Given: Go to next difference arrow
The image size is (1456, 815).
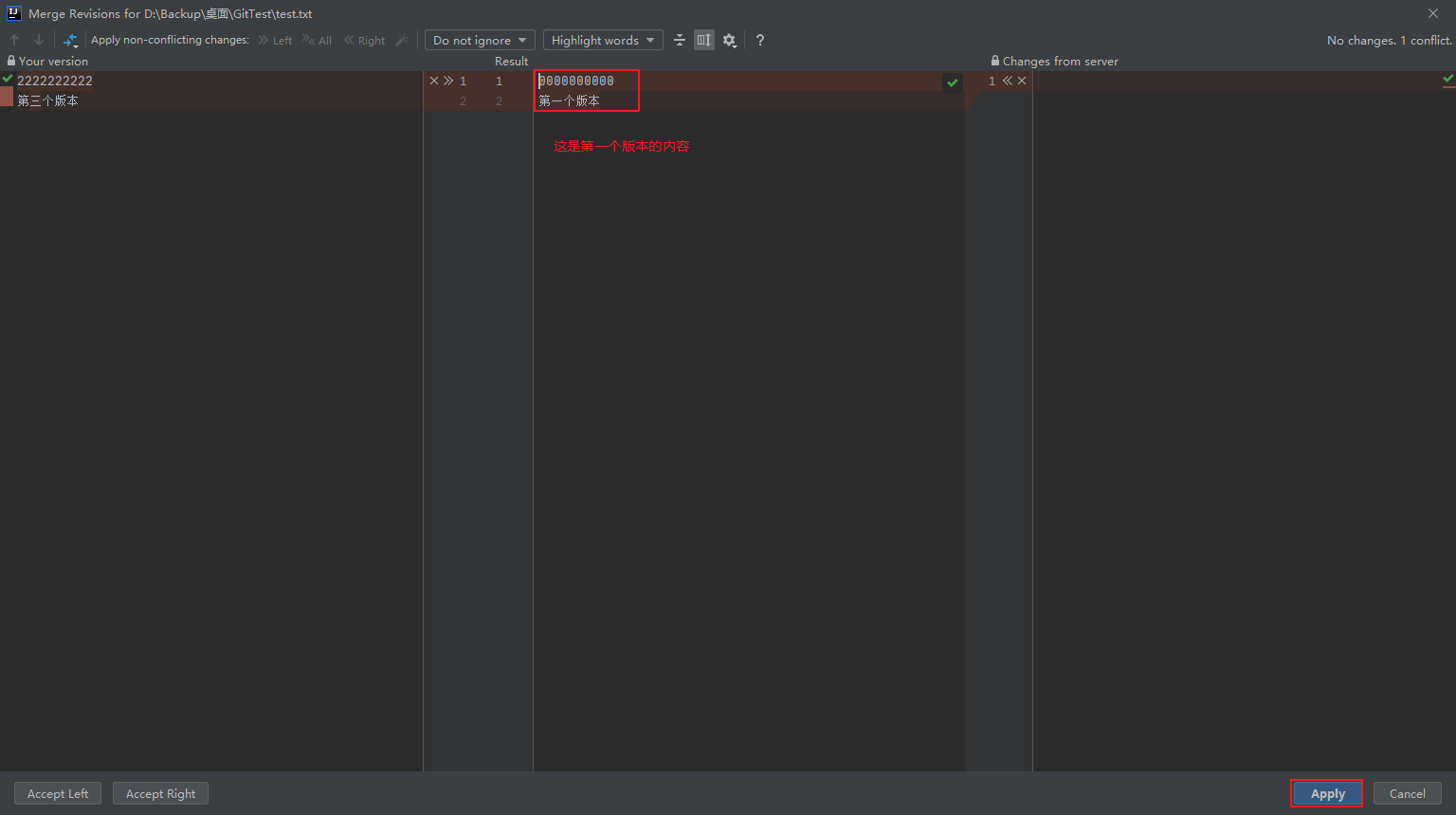Looking at the screenshot, I should (38, 40).
